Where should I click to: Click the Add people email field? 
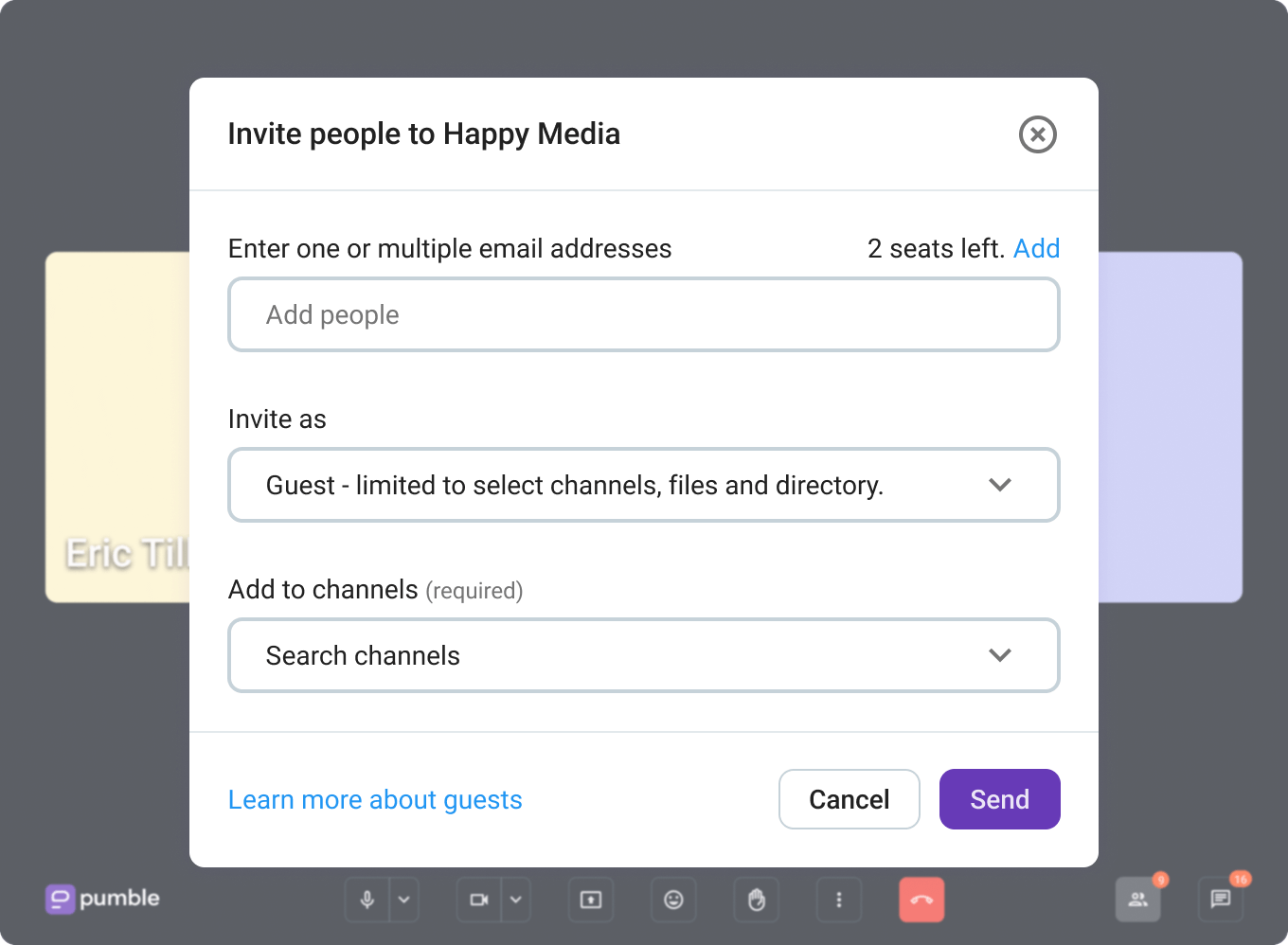pos(643,314)
